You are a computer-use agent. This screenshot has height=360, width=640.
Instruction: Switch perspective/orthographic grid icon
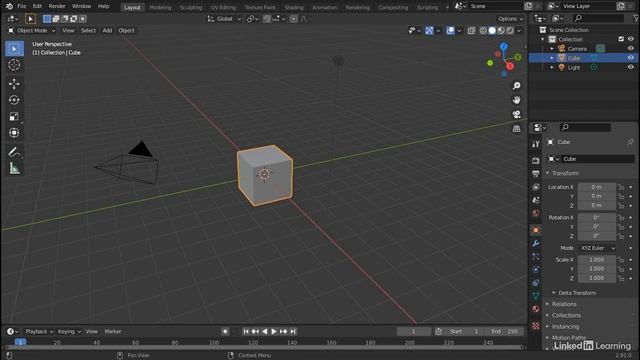pos(516,129)
